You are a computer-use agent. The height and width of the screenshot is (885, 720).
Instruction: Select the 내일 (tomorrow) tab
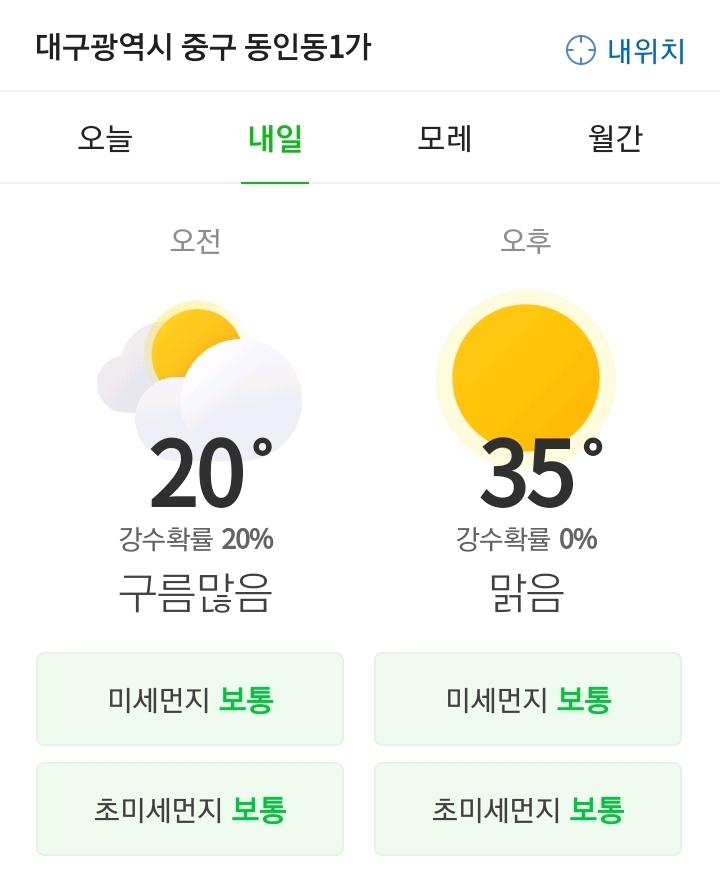click(275, 139)
